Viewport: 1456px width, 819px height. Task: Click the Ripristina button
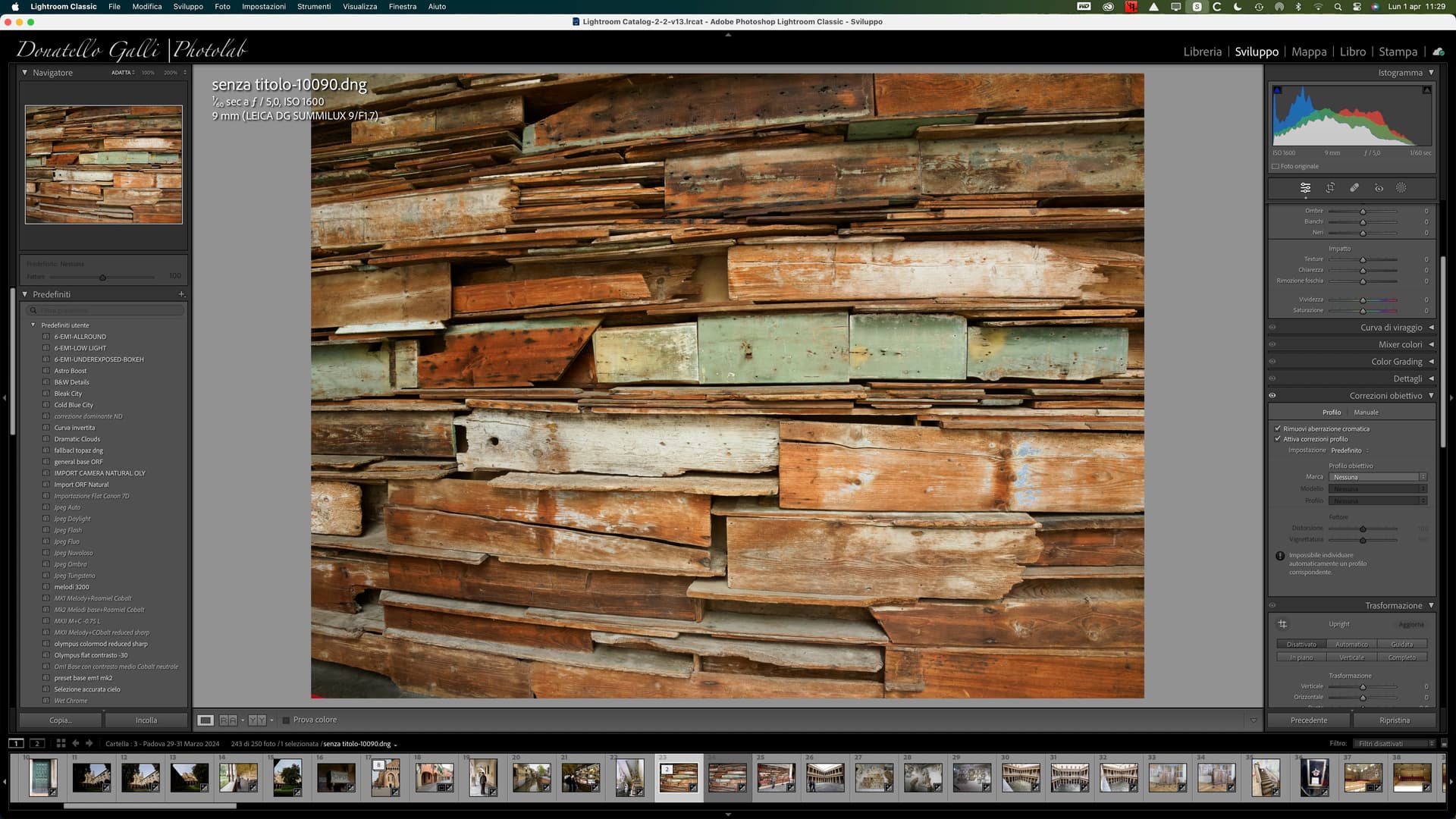1394,720
